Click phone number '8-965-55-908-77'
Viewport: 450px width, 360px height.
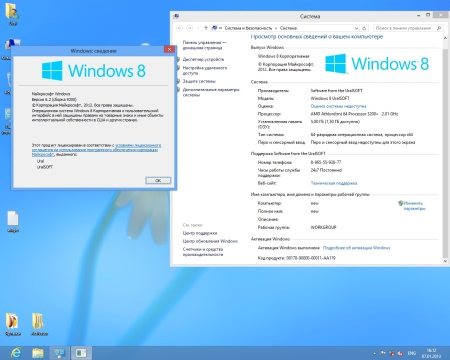point(326,162)
